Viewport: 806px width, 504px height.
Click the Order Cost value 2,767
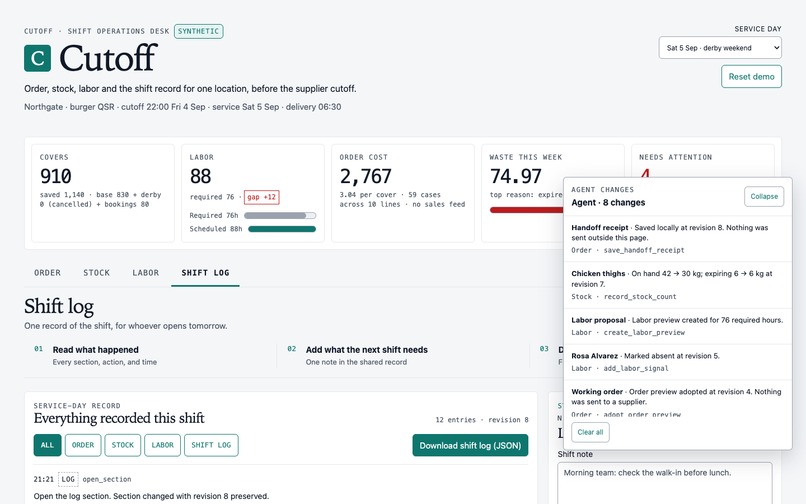click(365, 176)
